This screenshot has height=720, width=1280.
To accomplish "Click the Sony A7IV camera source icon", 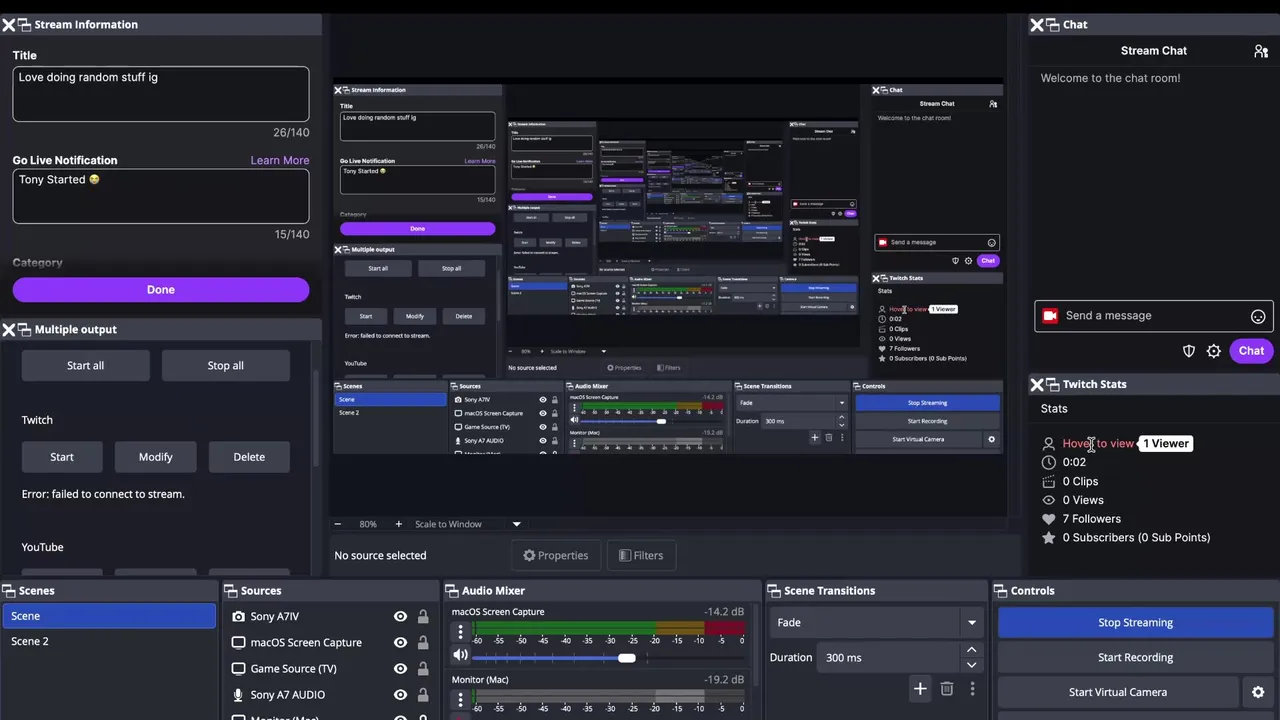I will [238, 617].
